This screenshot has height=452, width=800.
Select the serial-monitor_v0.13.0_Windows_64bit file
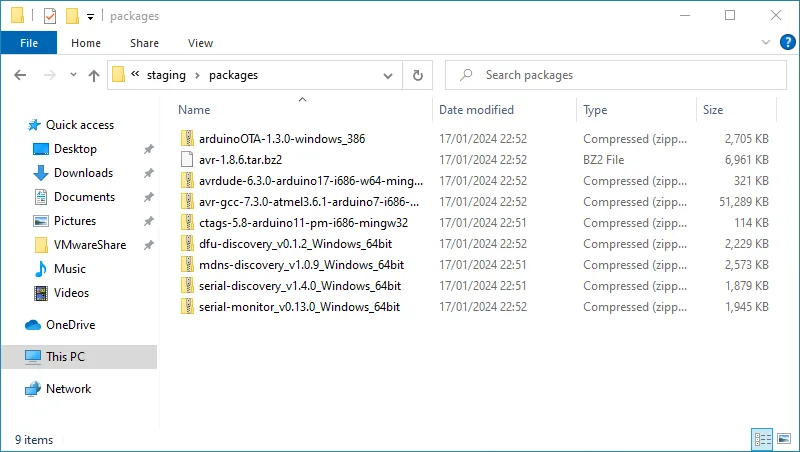(x=299, y=307)
